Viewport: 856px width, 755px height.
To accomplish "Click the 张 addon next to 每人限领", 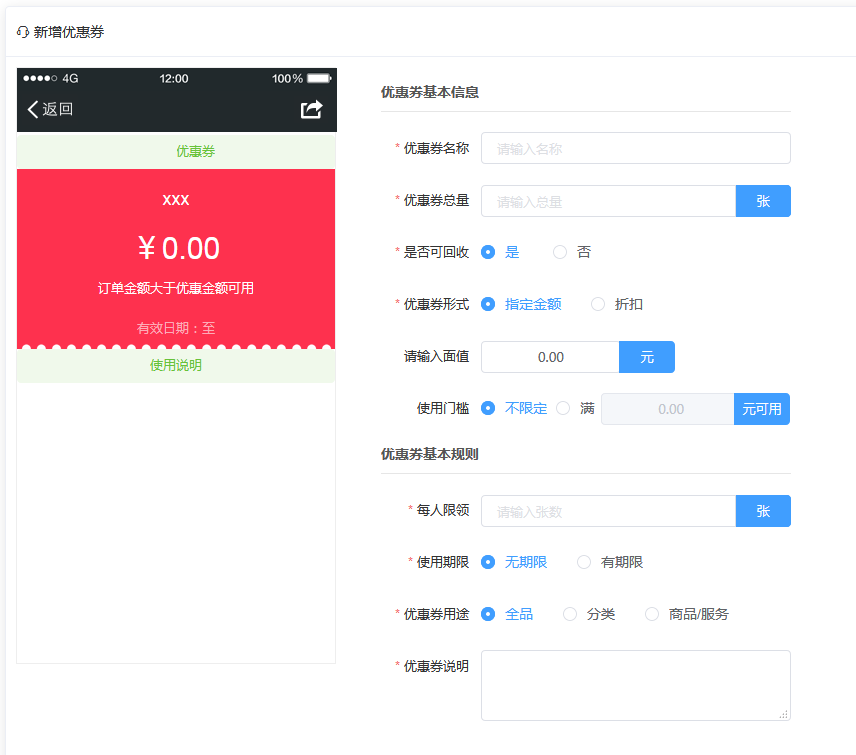I will (763, 511).
